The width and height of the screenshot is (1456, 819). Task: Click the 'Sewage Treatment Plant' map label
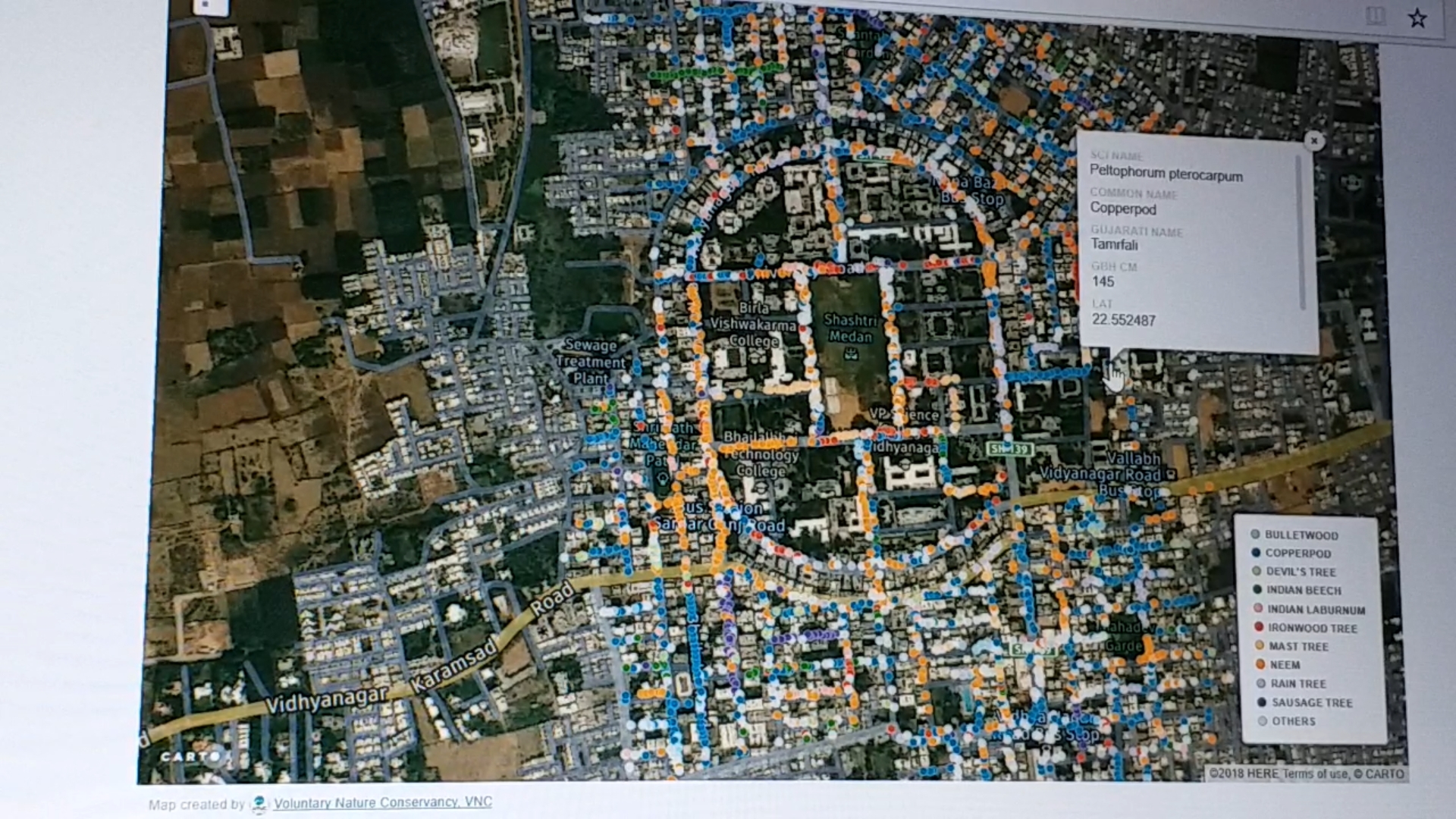(591, 362)
